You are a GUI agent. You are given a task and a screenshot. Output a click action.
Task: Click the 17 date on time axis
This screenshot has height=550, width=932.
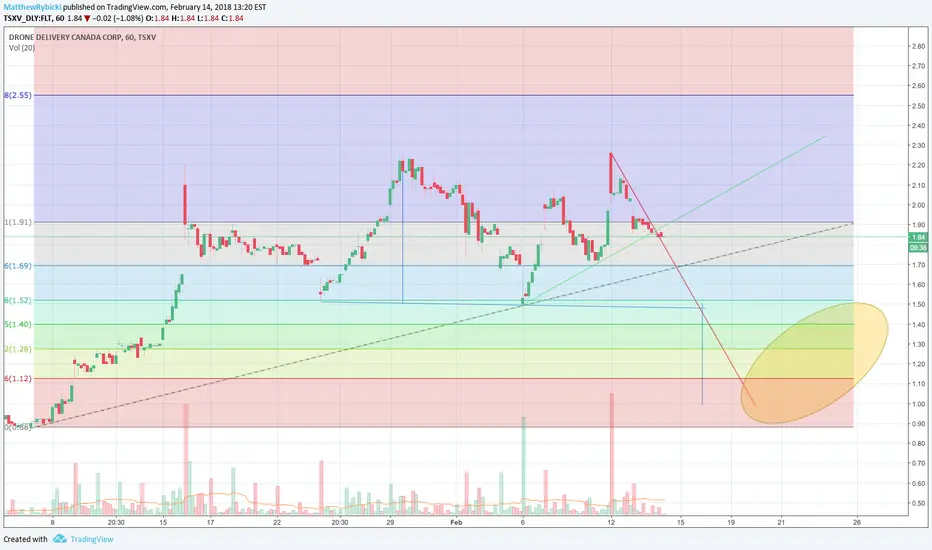click(x=210, y=523)
